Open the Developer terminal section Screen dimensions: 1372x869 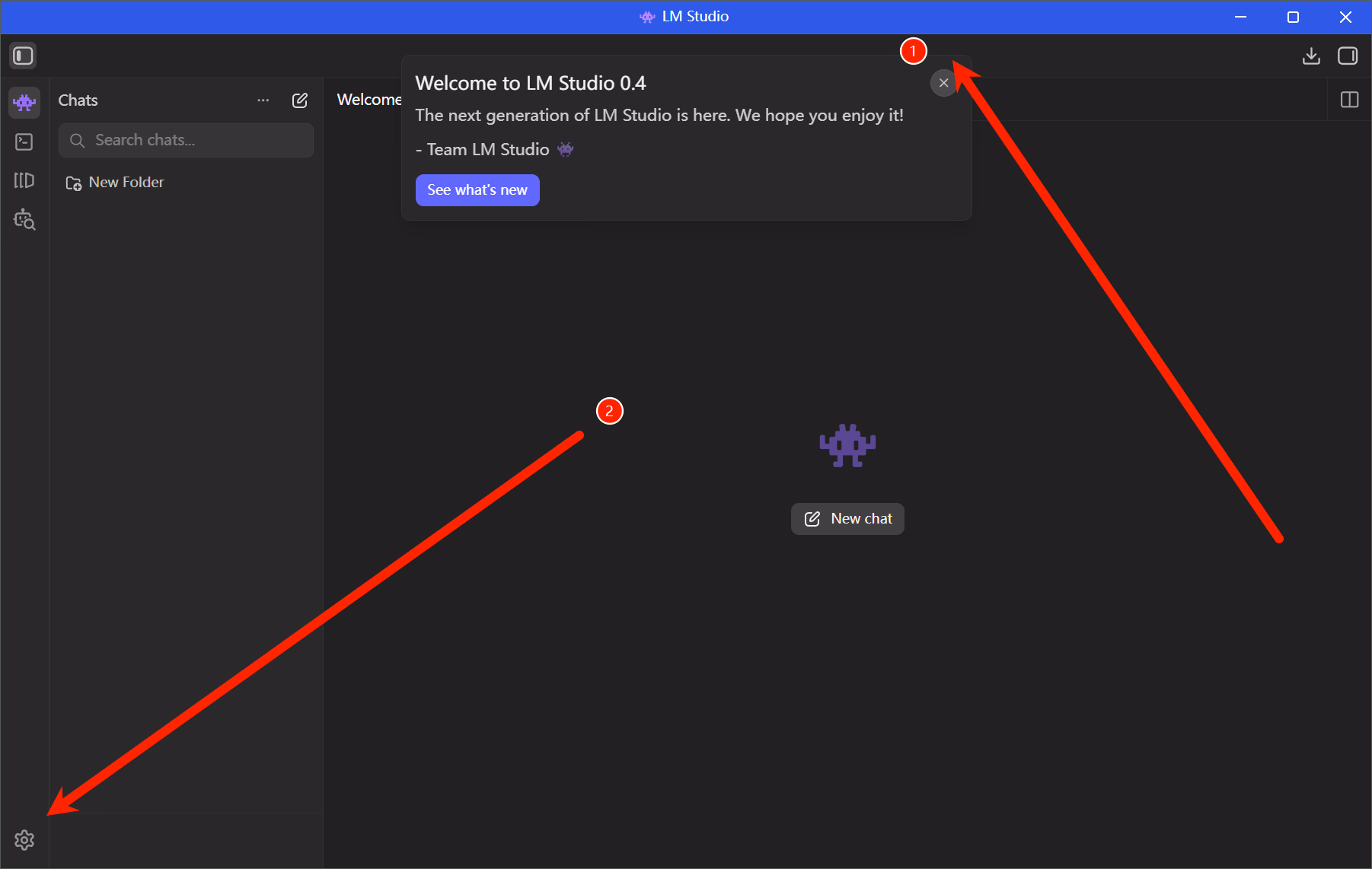coord(24,142)
